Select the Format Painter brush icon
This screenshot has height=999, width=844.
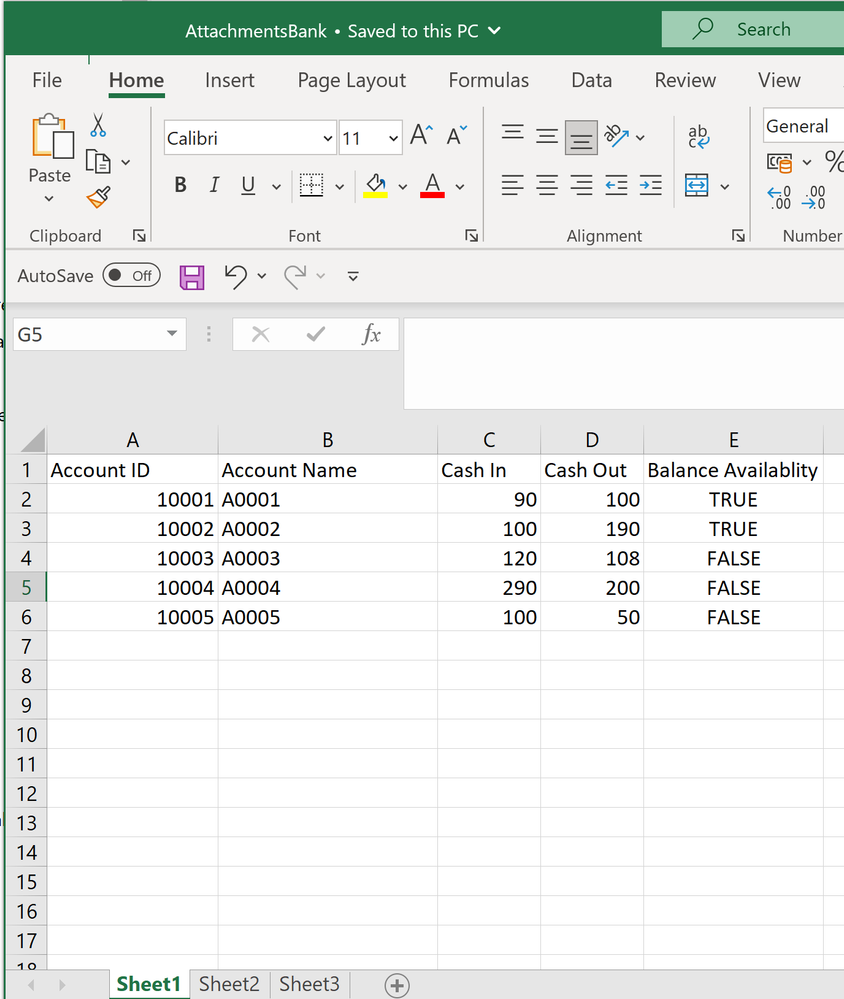(x=98, y=197)
